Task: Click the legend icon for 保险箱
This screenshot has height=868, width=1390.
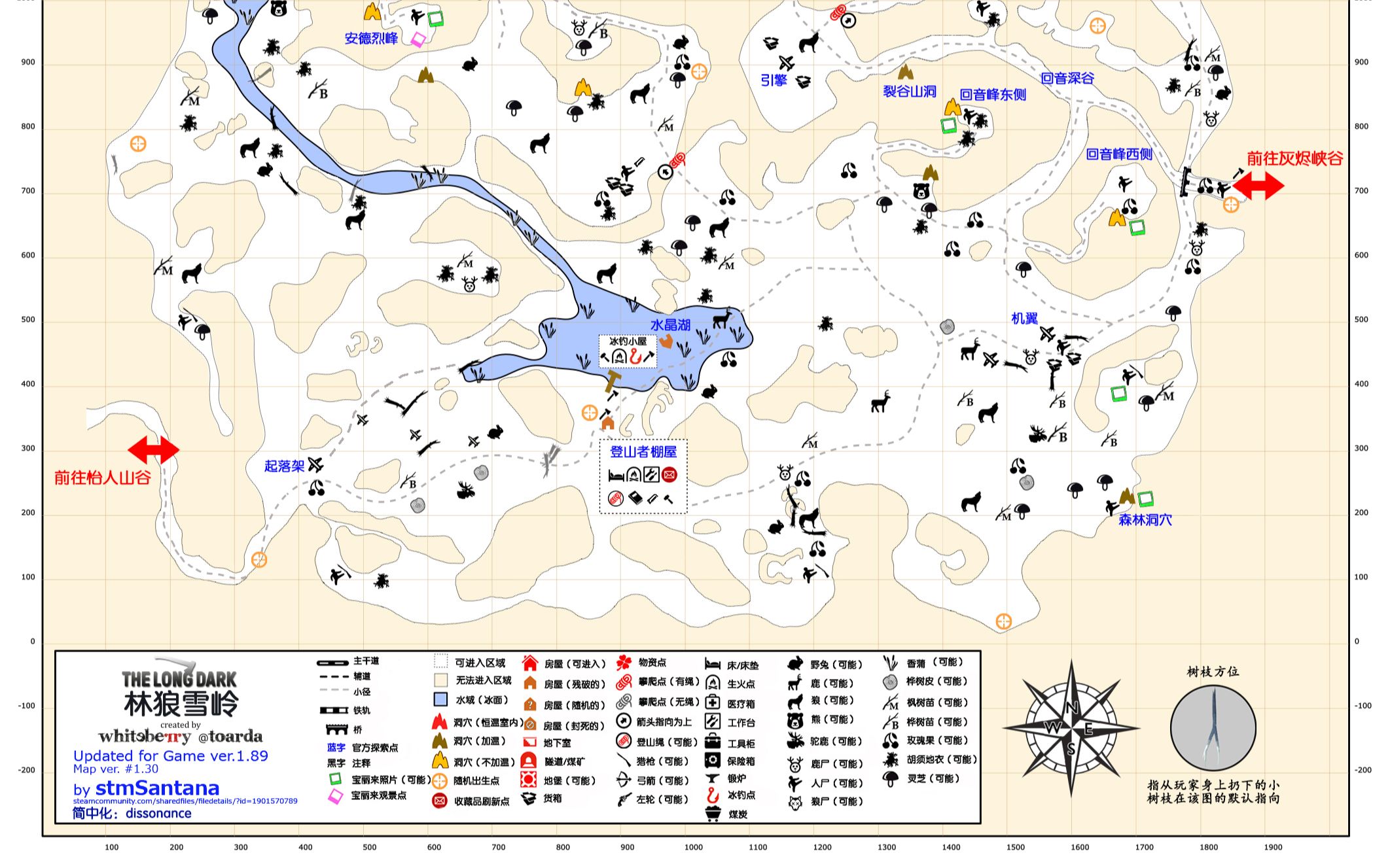Action: [x=713, y=761]
